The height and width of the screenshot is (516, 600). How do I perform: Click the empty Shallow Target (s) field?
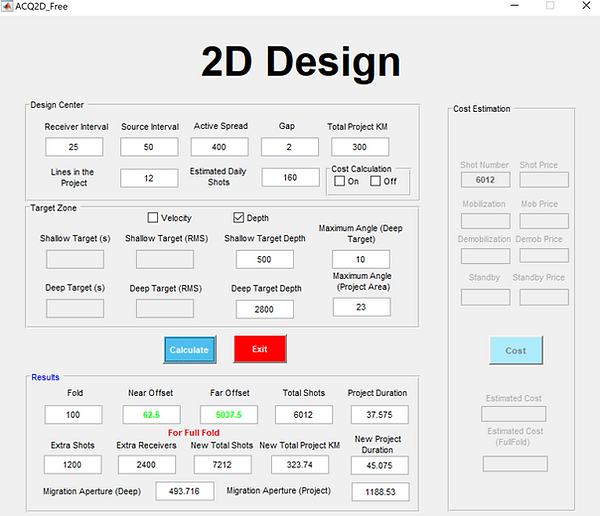75,259
